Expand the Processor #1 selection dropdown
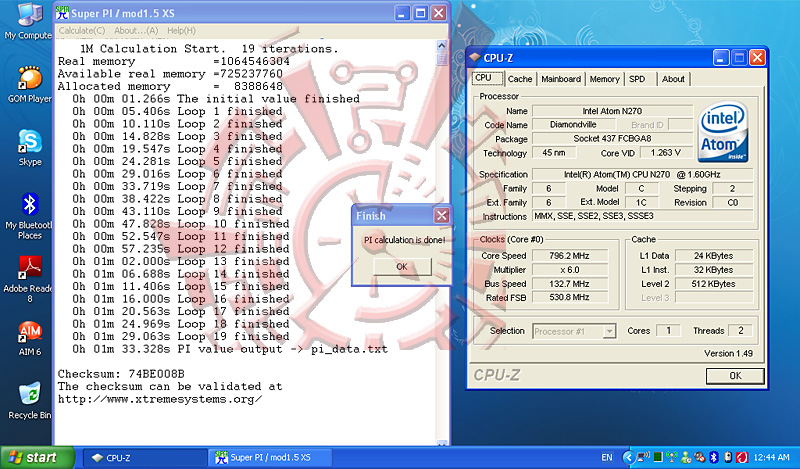This screenshot has height=469, width=800. (609, 332)
